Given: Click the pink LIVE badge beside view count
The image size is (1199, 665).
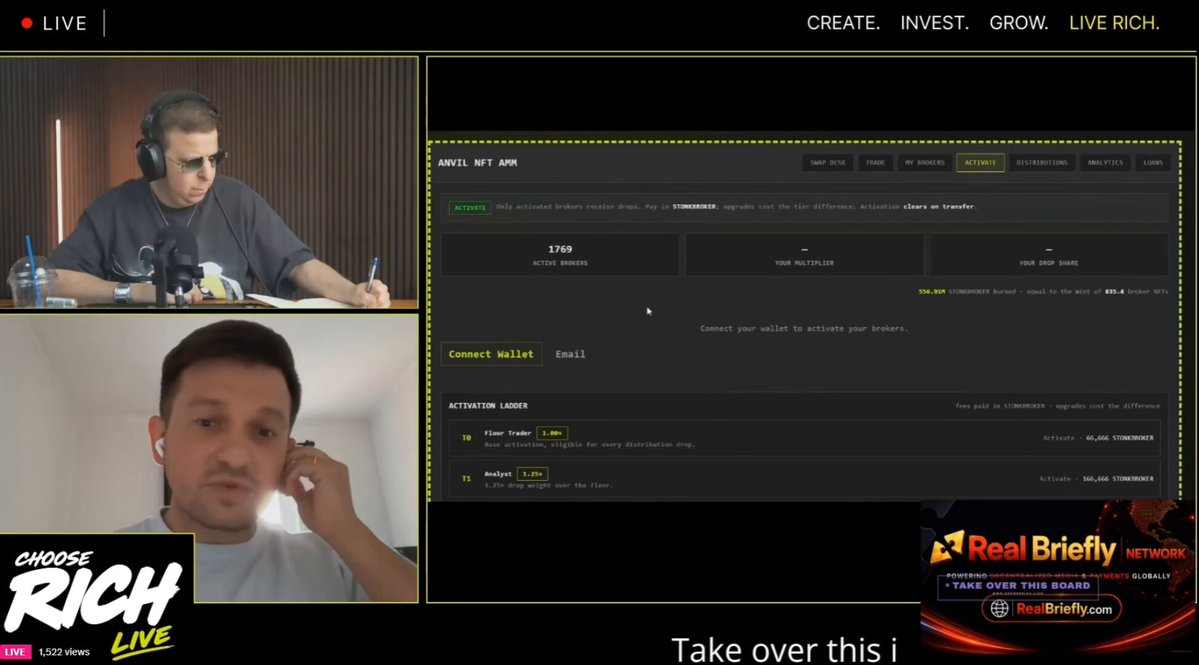Looking at the screenshot, I should pyautogui.click(x=15, y=652).
